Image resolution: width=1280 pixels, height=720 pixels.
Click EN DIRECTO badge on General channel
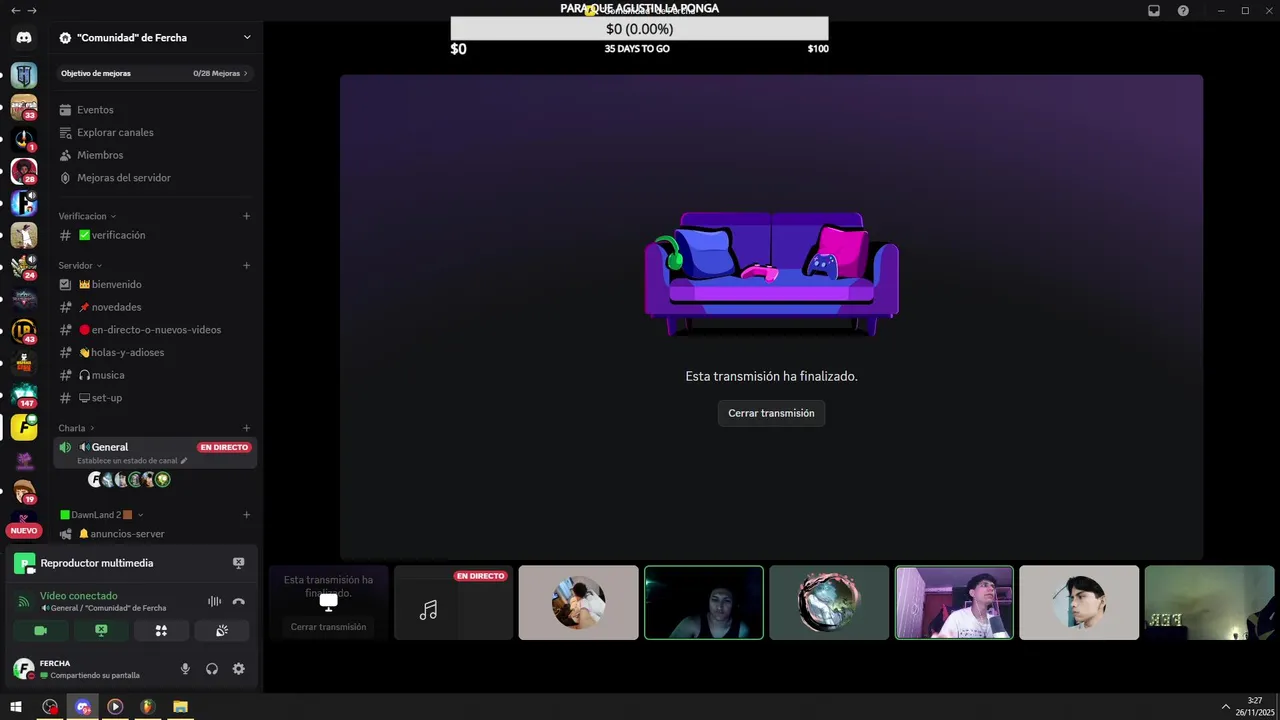[224, 447]
